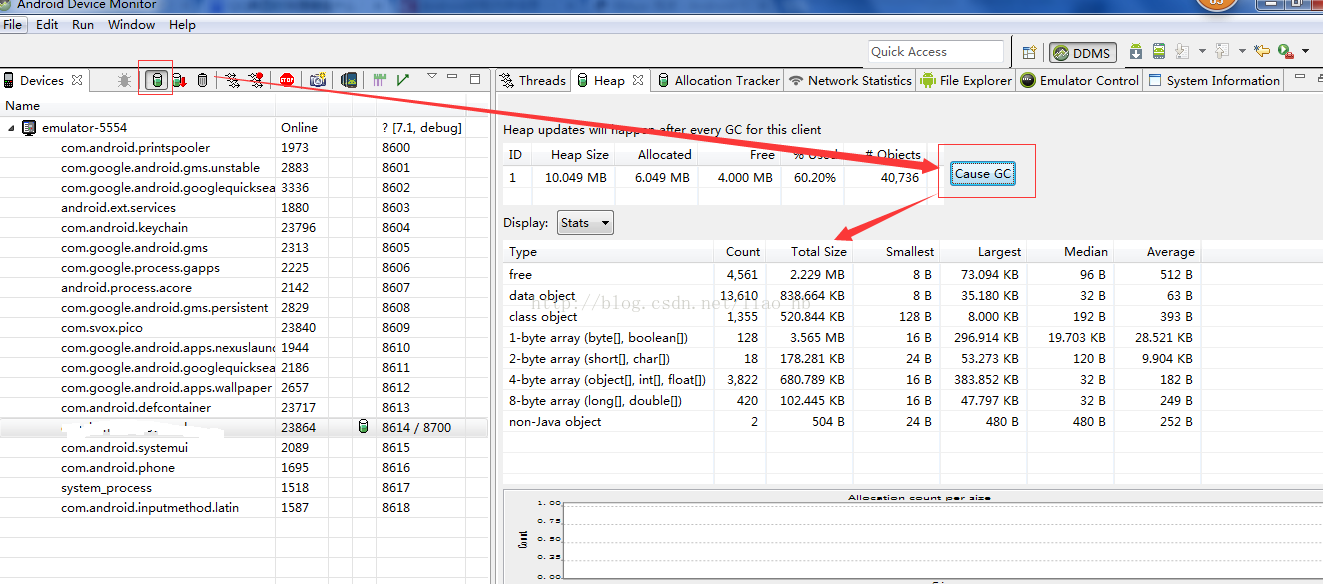Screen dimensions: 1323x584
Task: Click the trash can Cause GC toolbar icon
Action: point(202,80)
